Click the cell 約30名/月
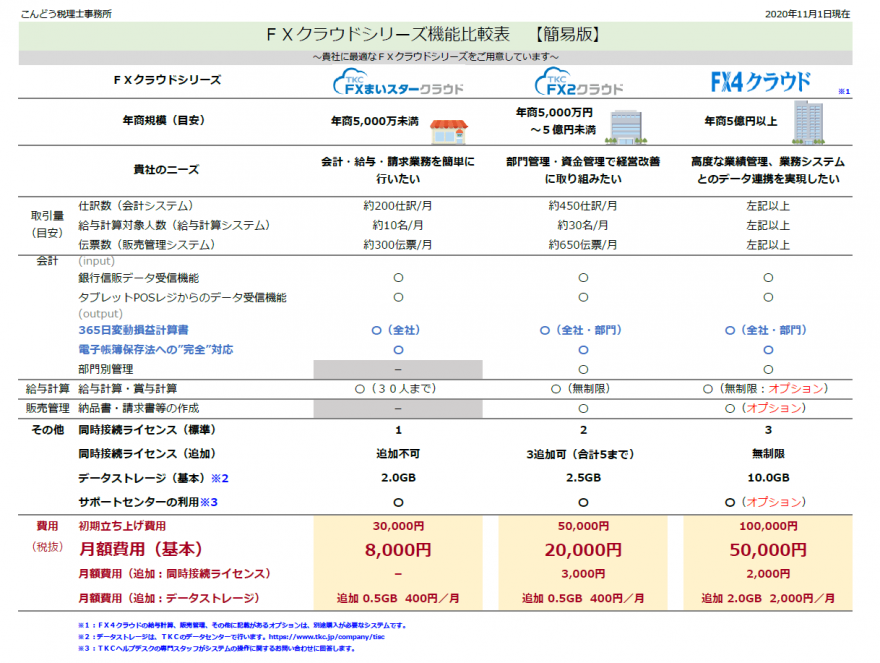Image resolution: width=880 pixels, height=663 pixels. (583, 225)
